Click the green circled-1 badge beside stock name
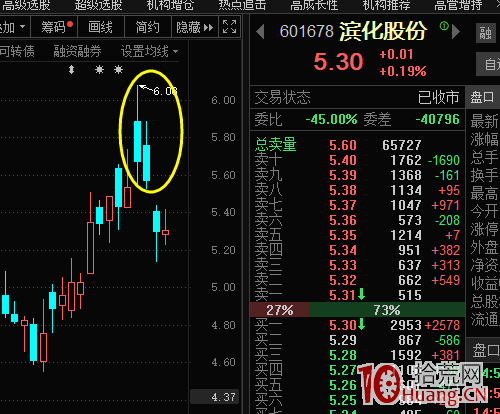500x414 pixels. pyautogui.click(x=444, y=25)
